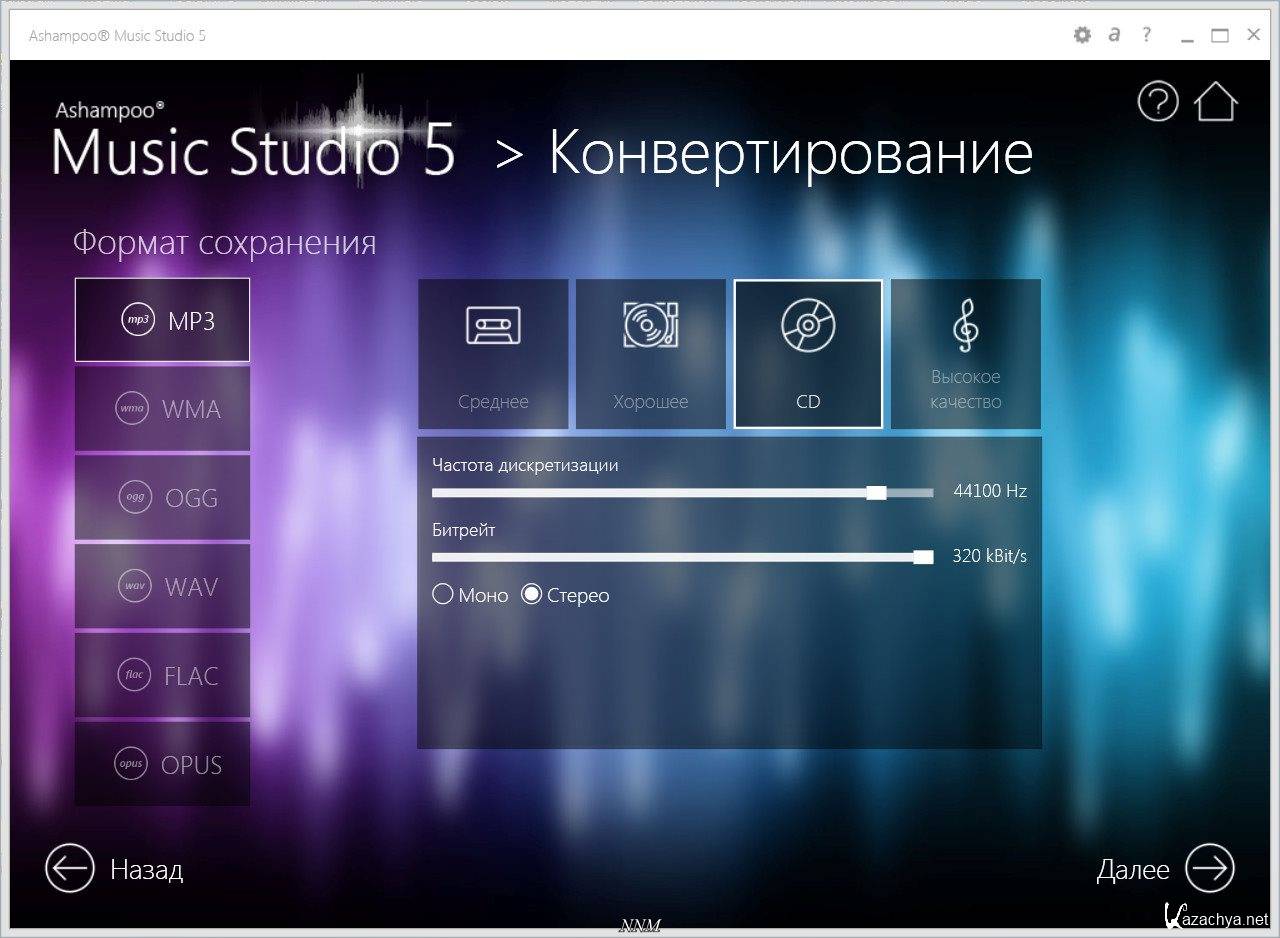Viewport: 1280px width, 938px height.
Task: Pick the FLAC format tile
Action: (x=162, y=675)
